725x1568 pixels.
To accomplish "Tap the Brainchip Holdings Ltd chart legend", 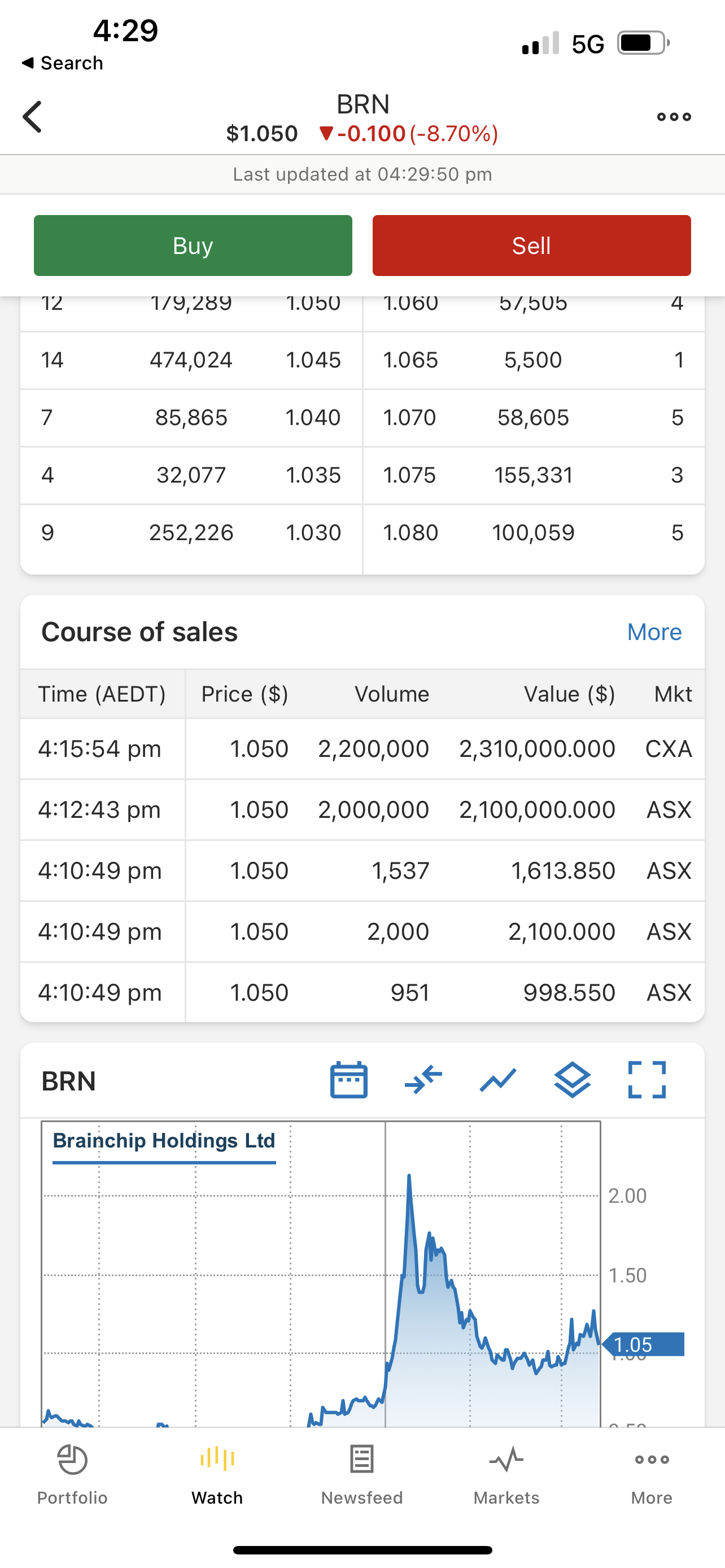I will pyautogui.click(x=164, y=1141).
